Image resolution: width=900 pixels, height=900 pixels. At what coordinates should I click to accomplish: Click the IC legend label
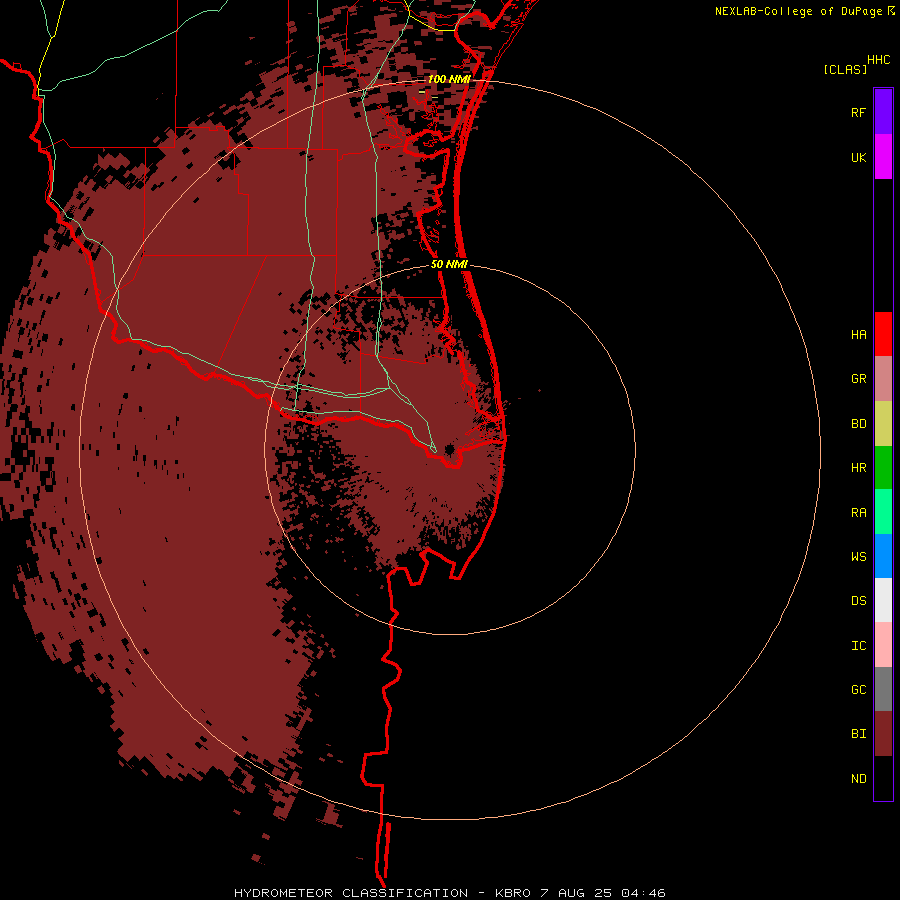[x=858, y=646]
